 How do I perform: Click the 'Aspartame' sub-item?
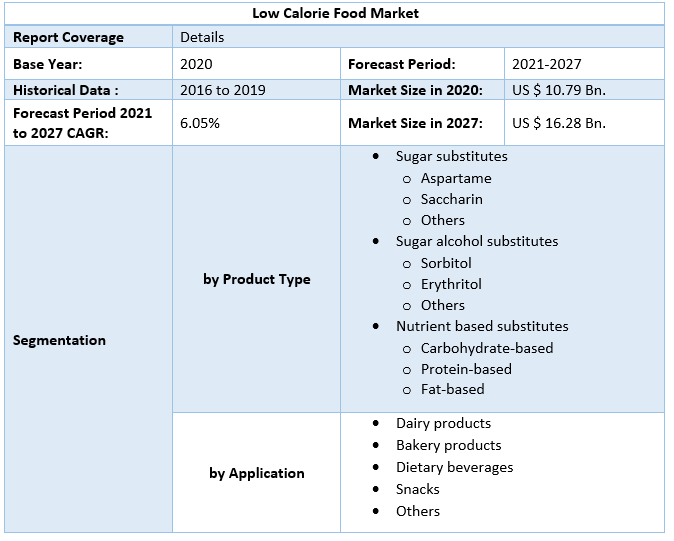point(456,178)
